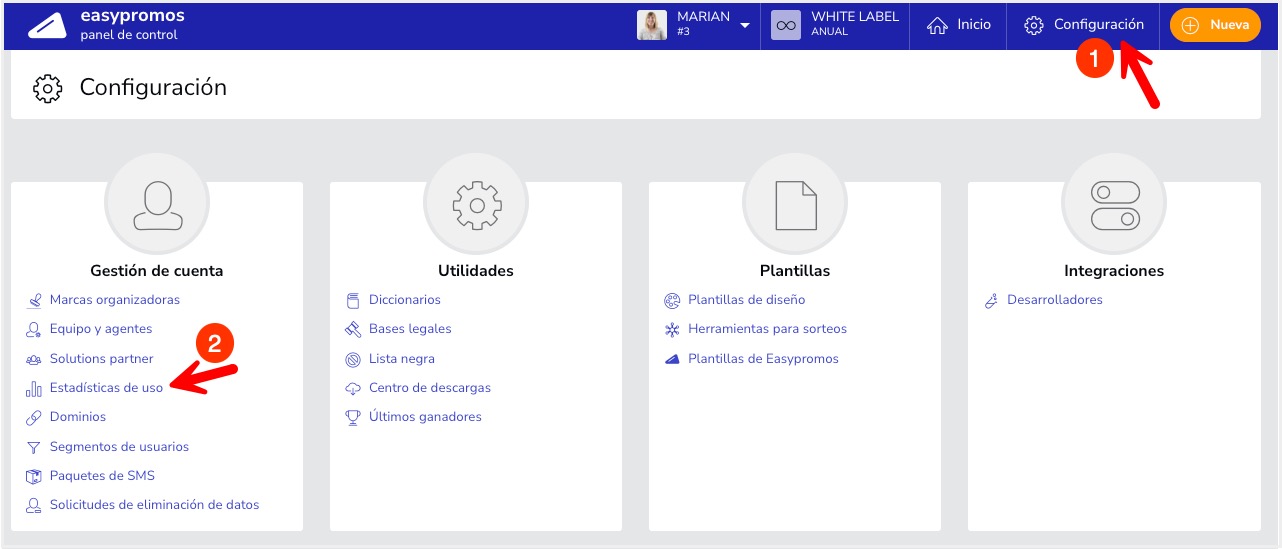The image size is (1282, 549).
Task: Click the Plantillas document icon
Action: [795, 204]
